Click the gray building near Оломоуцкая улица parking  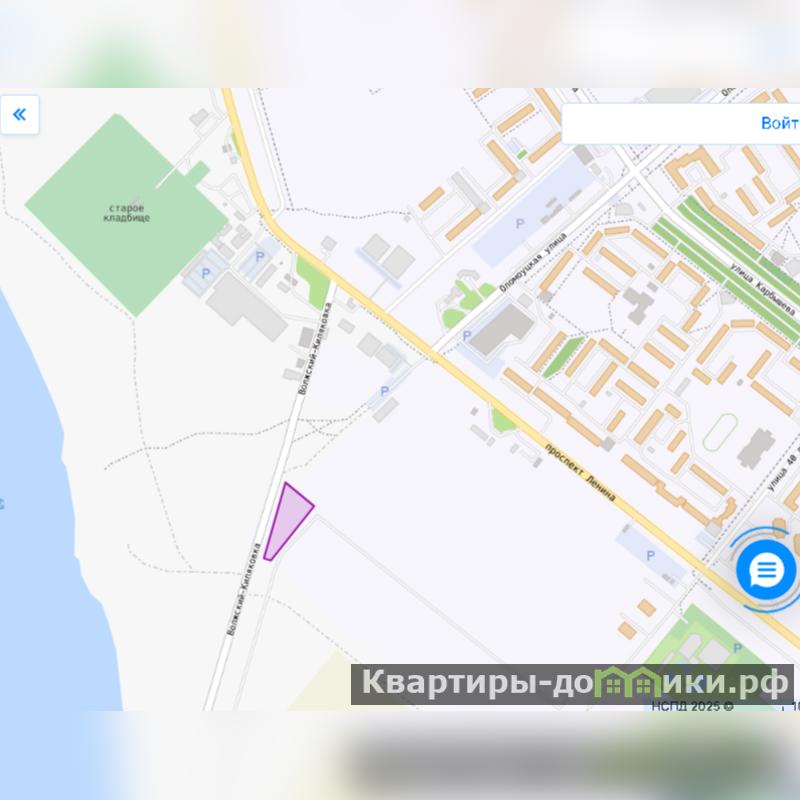pos(501,329)
